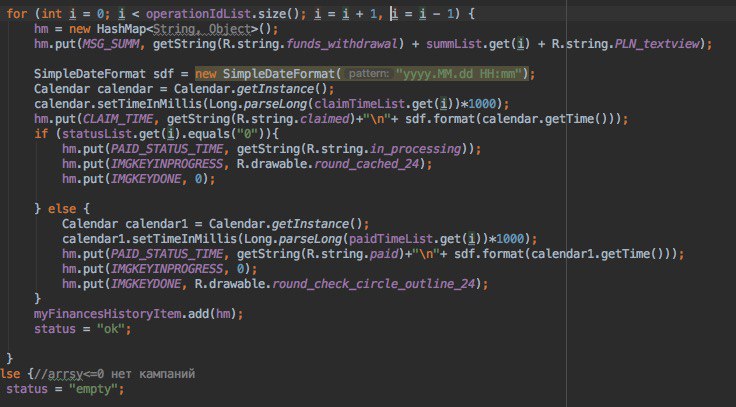Viewport: 736px width, 407px height.
Task: Click 'PLN_textview' string resource
Action: [657, 44]
